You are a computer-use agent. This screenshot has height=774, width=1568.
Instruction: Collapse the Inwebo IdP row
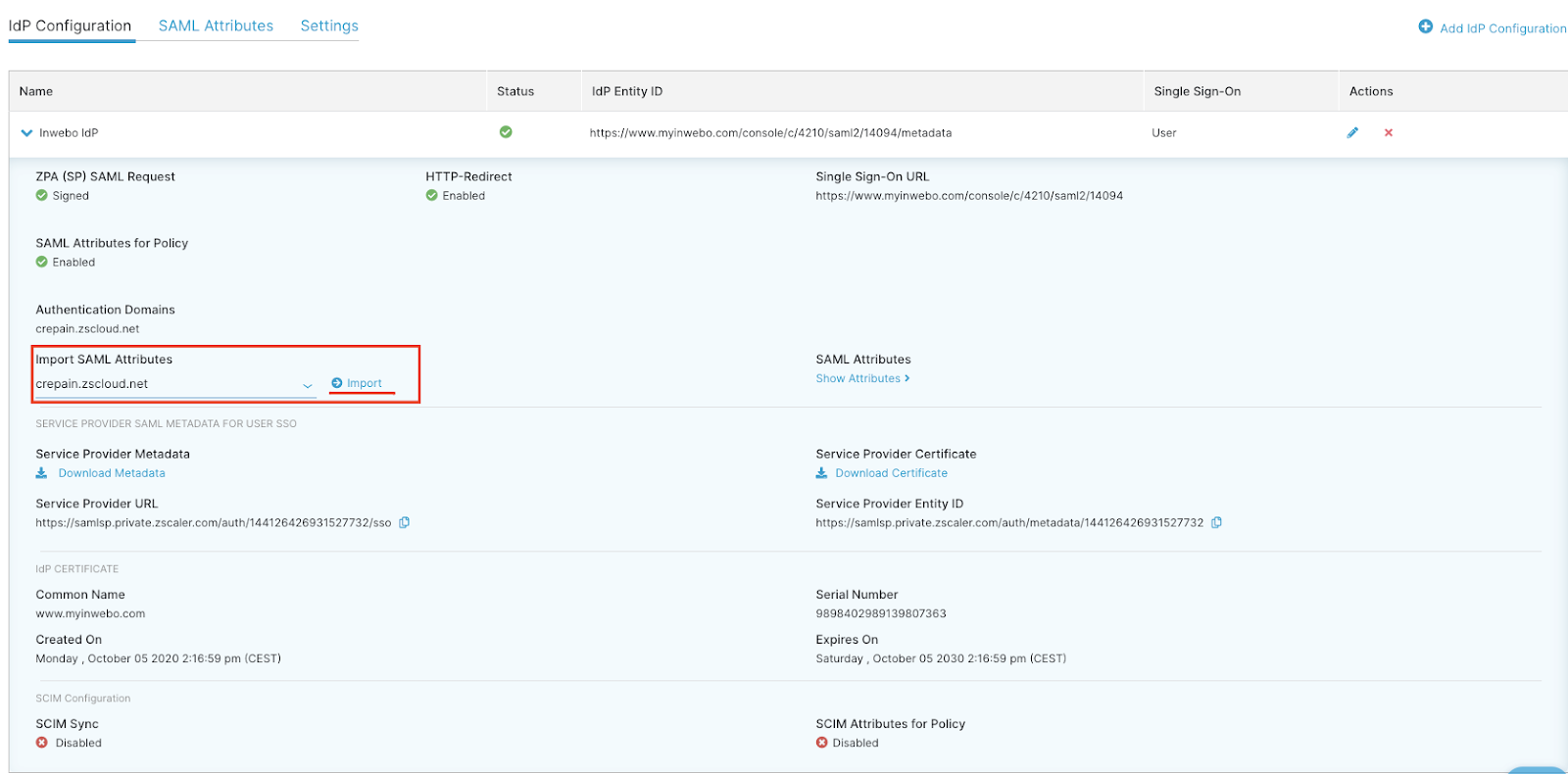tap(26, 133)
